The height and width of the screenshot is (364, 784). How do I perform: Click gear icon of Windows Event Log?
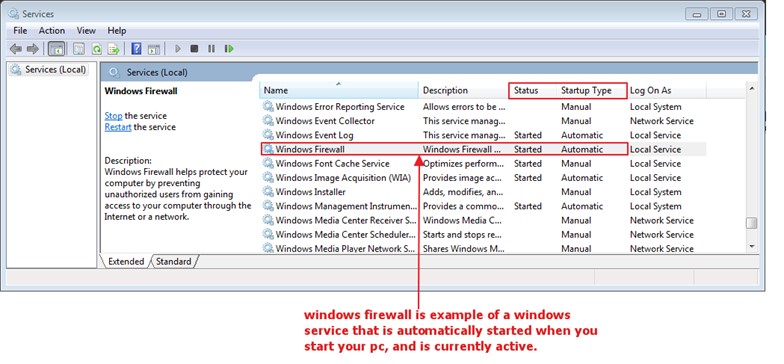pyautogui.click(x=268, y=135)
